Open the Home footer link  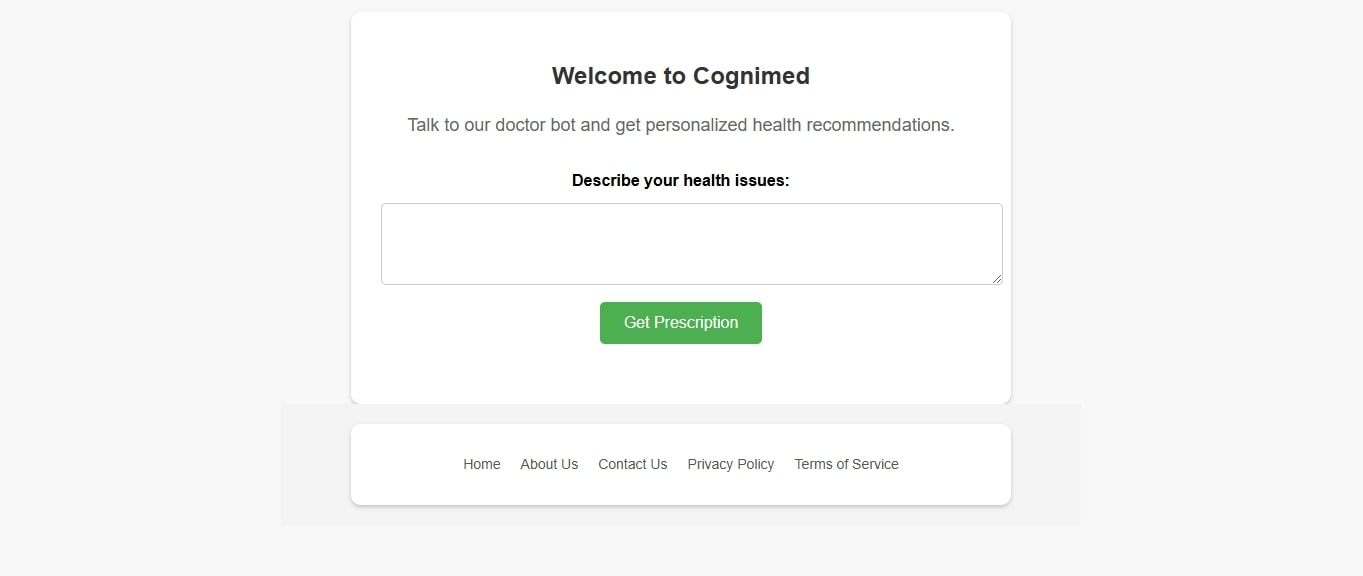click(482, 464)
